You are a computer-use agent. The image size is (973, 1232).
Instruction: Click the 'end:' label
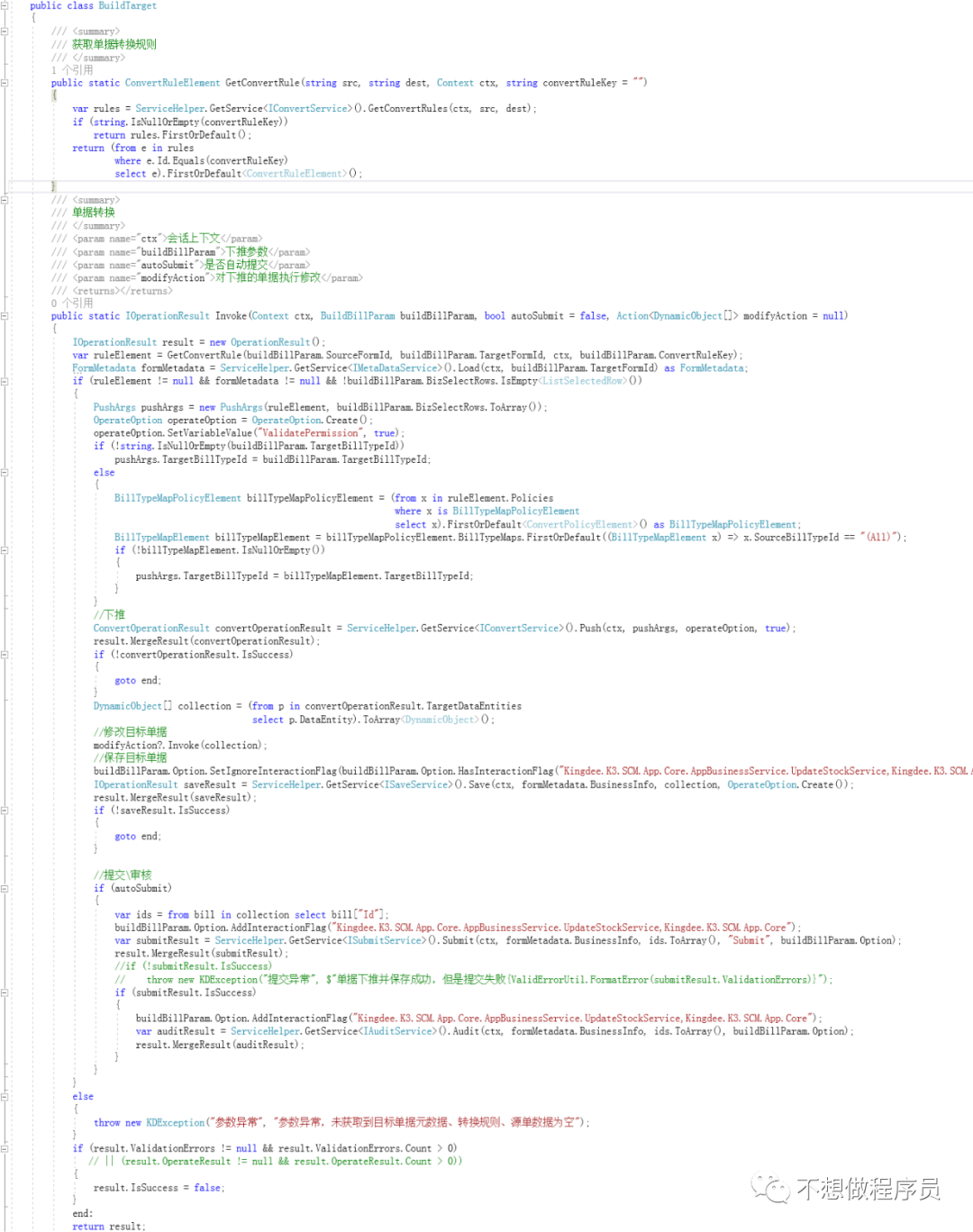pos(83,1214)
